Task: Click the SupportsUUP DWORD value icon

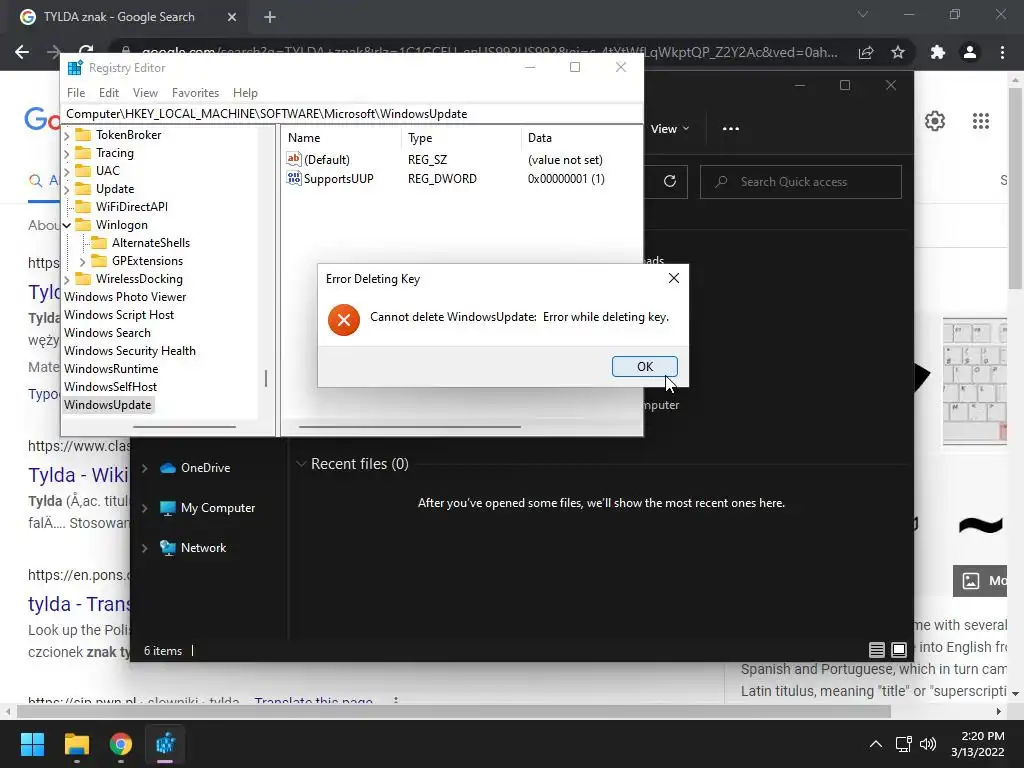Action: coord(294,178)
